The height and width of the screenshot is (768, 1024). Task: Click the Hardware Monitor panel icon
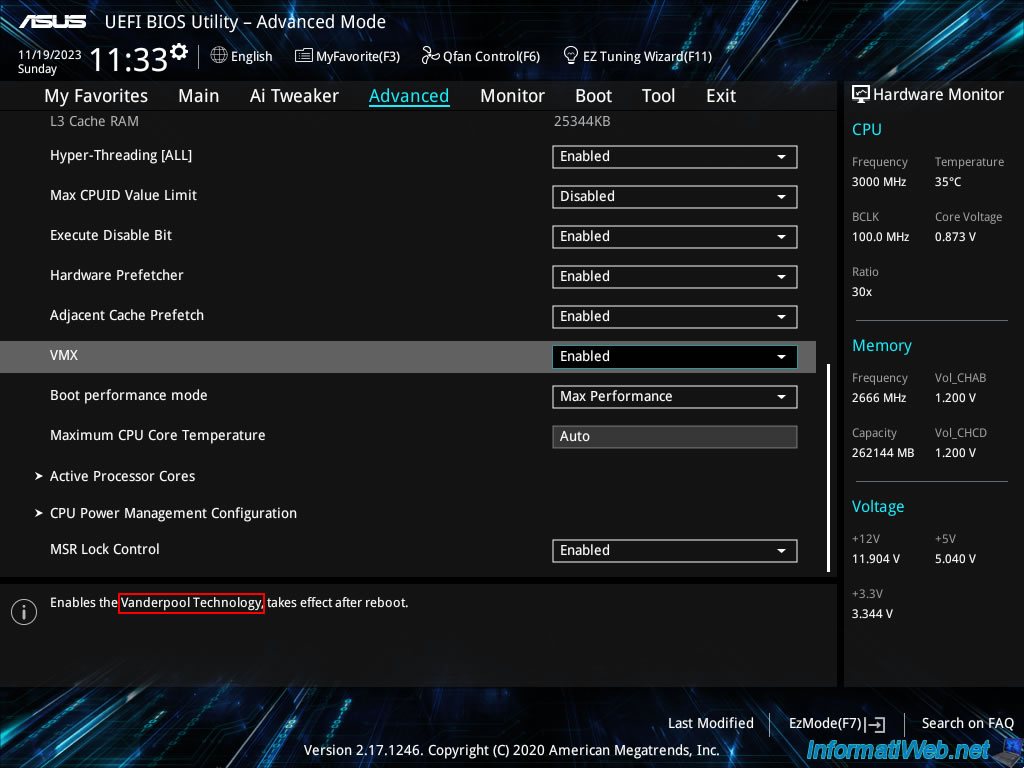[861, 94]
